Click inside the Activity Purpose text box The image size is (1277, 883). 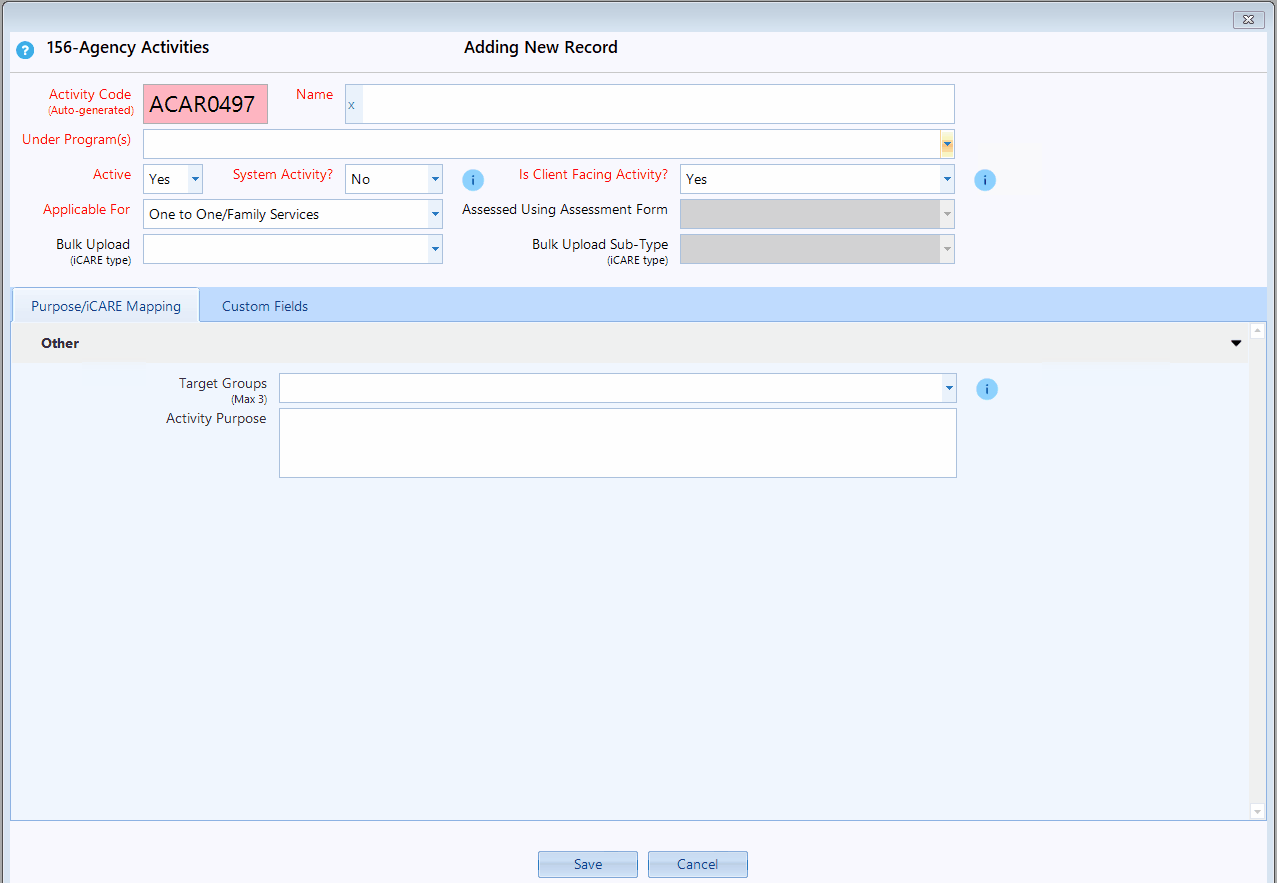(x=617, y=443)
